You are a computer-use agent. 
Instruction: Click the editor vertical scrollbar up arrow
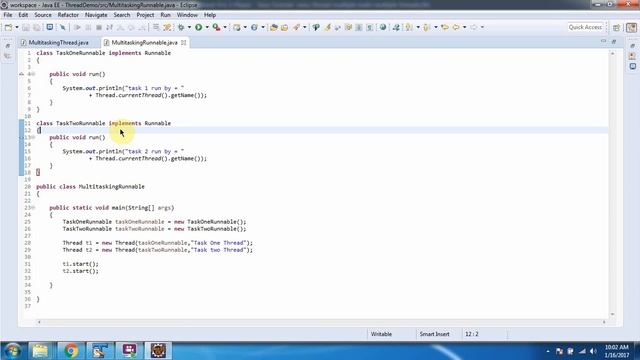point(612,53)
